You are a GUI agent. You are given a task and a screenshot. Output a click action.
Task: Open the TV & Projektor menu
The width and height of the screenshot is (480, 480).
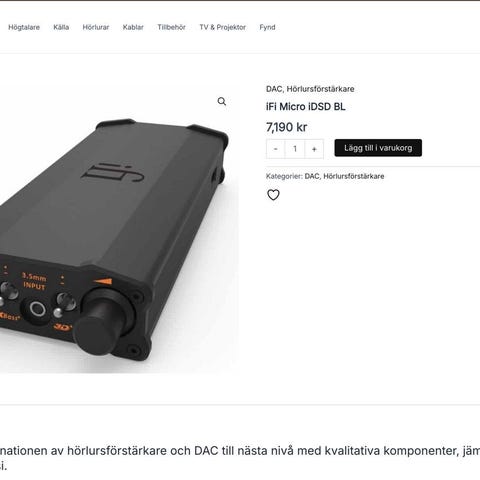tap(223, 27)
